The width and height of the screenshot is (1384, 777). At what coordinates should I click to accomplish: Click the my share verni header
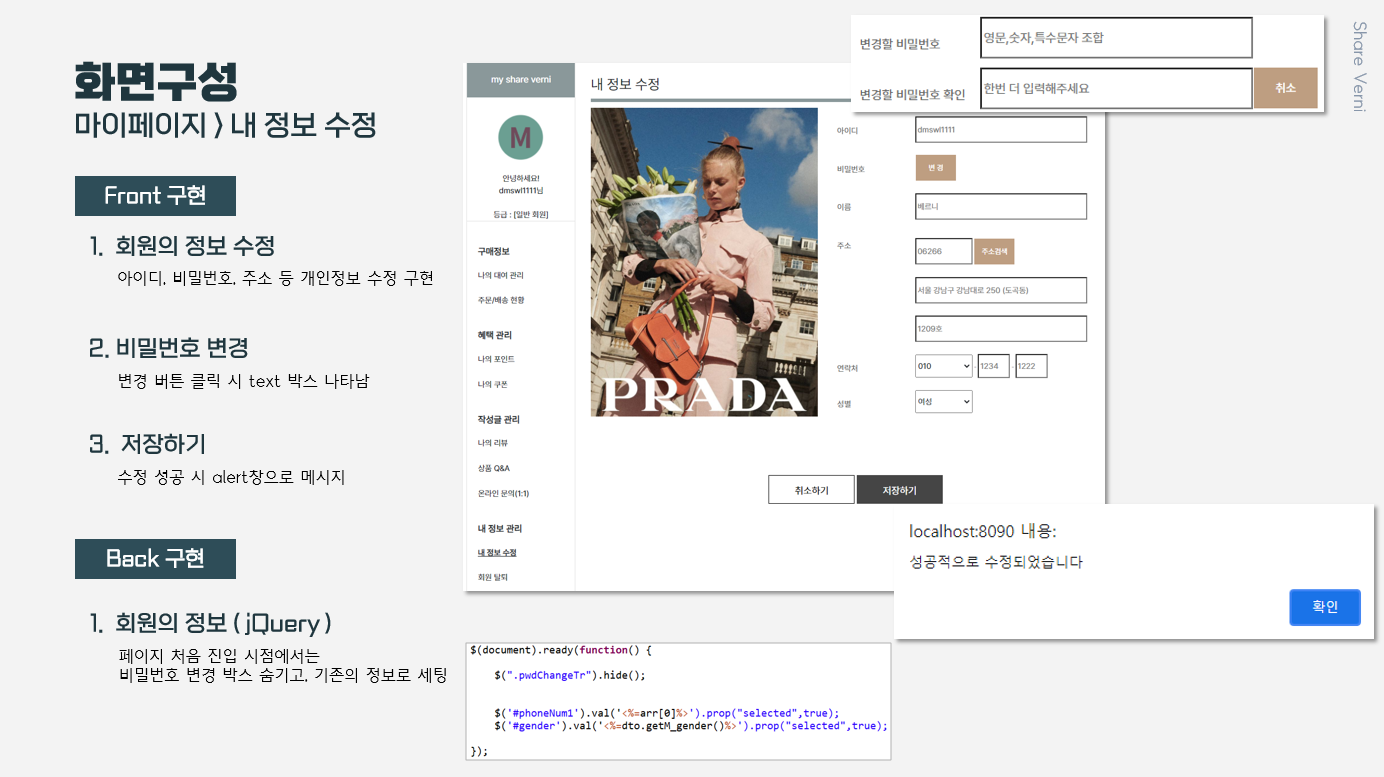click(x=521, y=80)
